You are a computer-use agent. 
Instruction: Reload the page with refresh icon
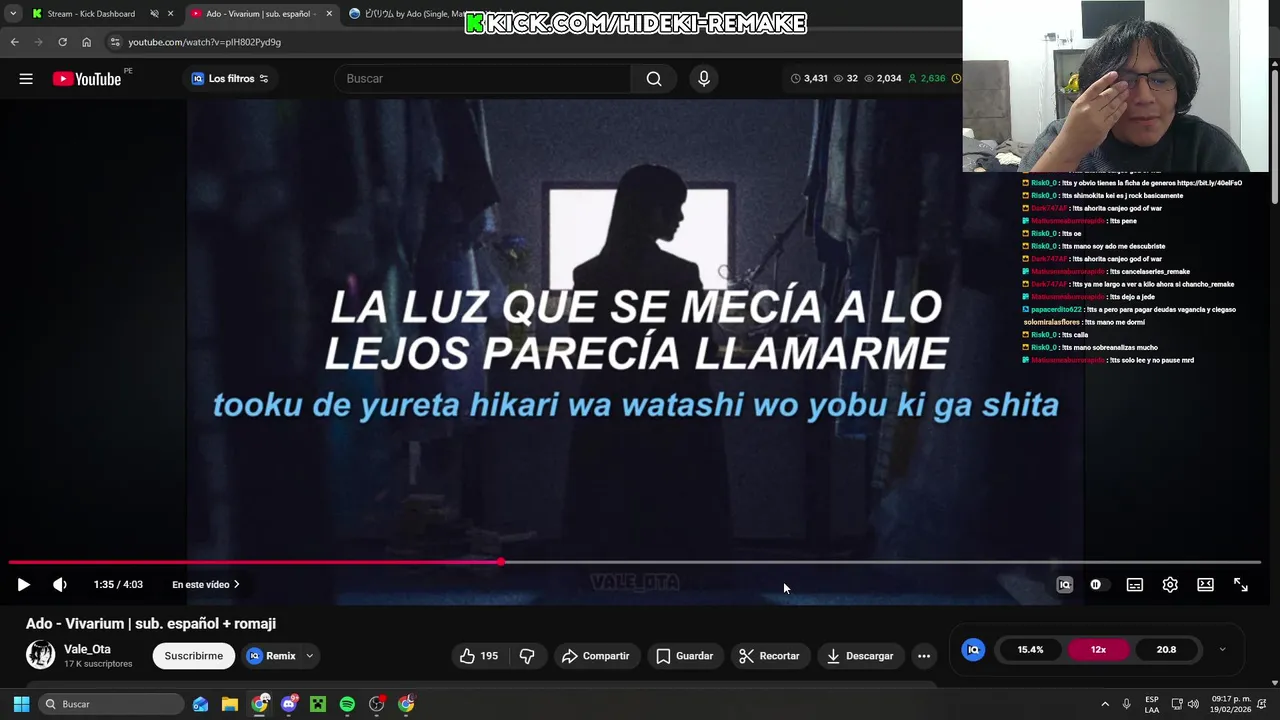pos(62,42)
